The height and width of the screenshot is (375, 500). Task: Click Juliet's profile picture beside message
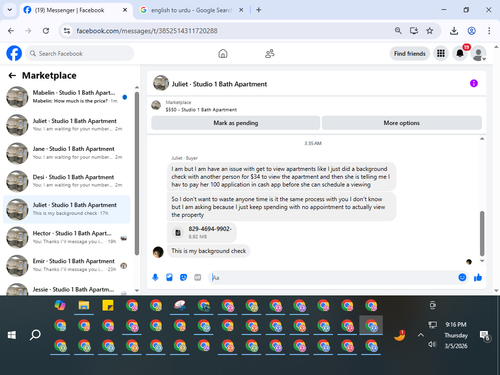(x=158, y=252)
